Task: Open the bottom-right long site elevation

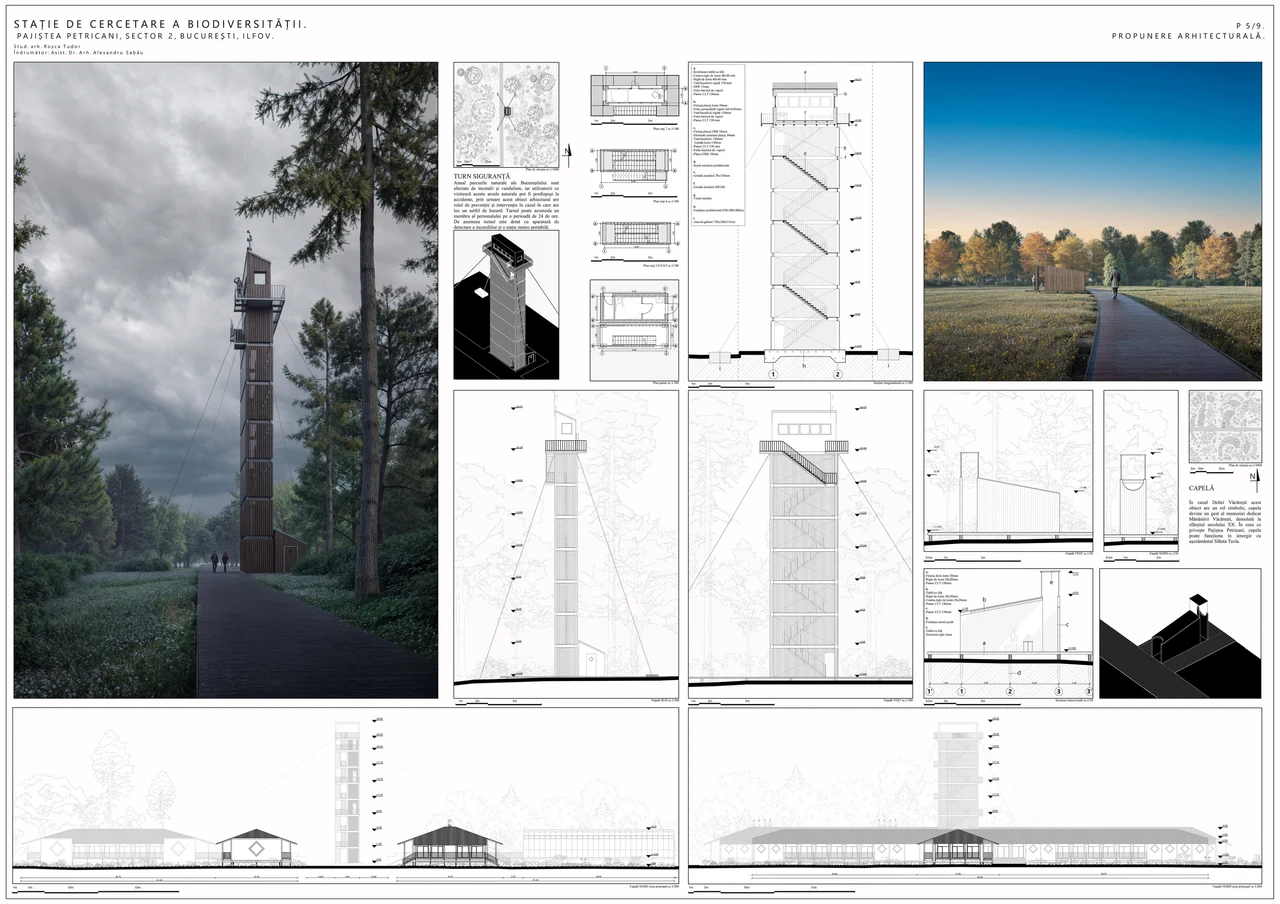Action: point(975,796)
